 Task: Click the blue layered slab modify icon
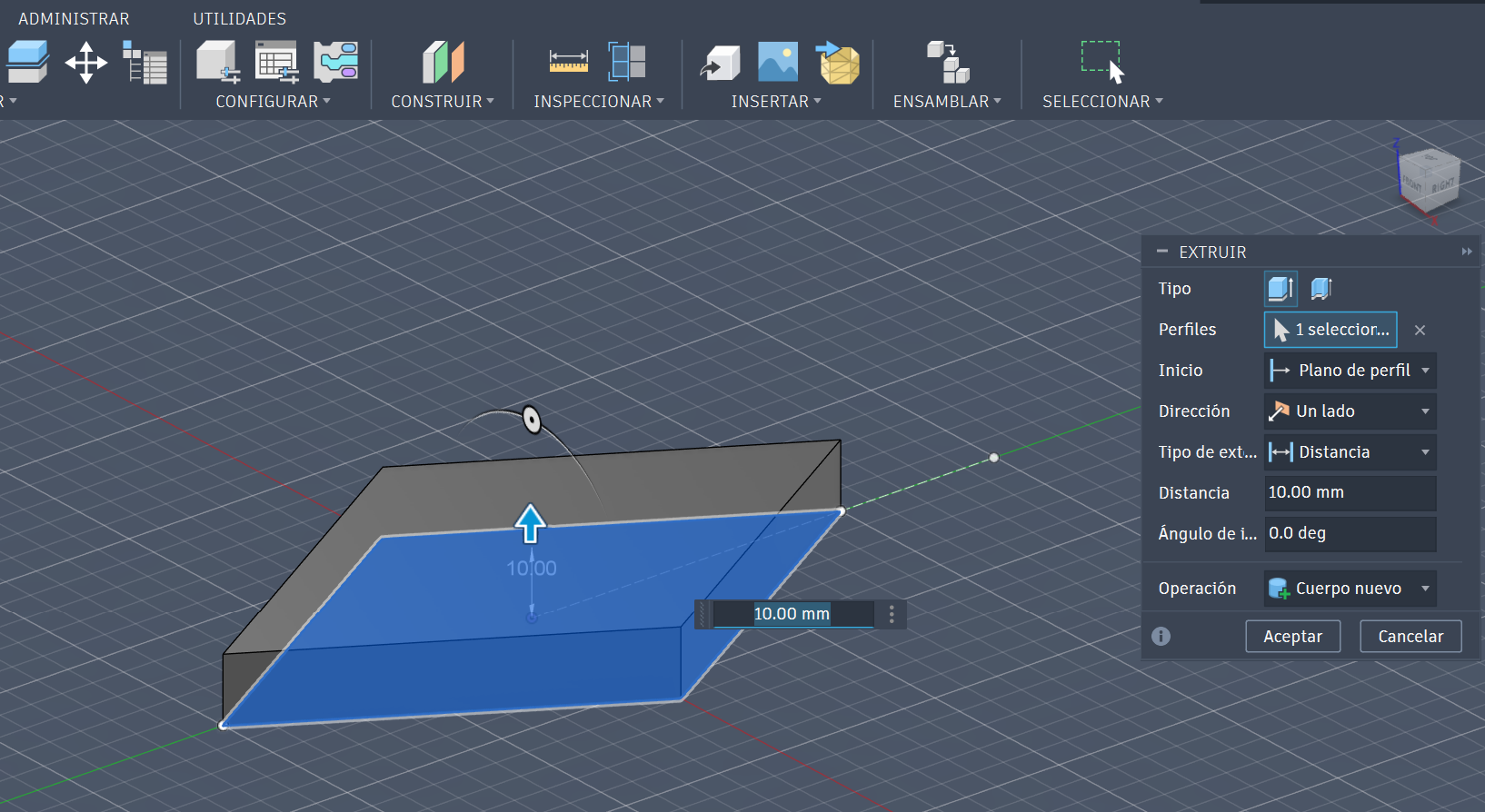point(27,63)
